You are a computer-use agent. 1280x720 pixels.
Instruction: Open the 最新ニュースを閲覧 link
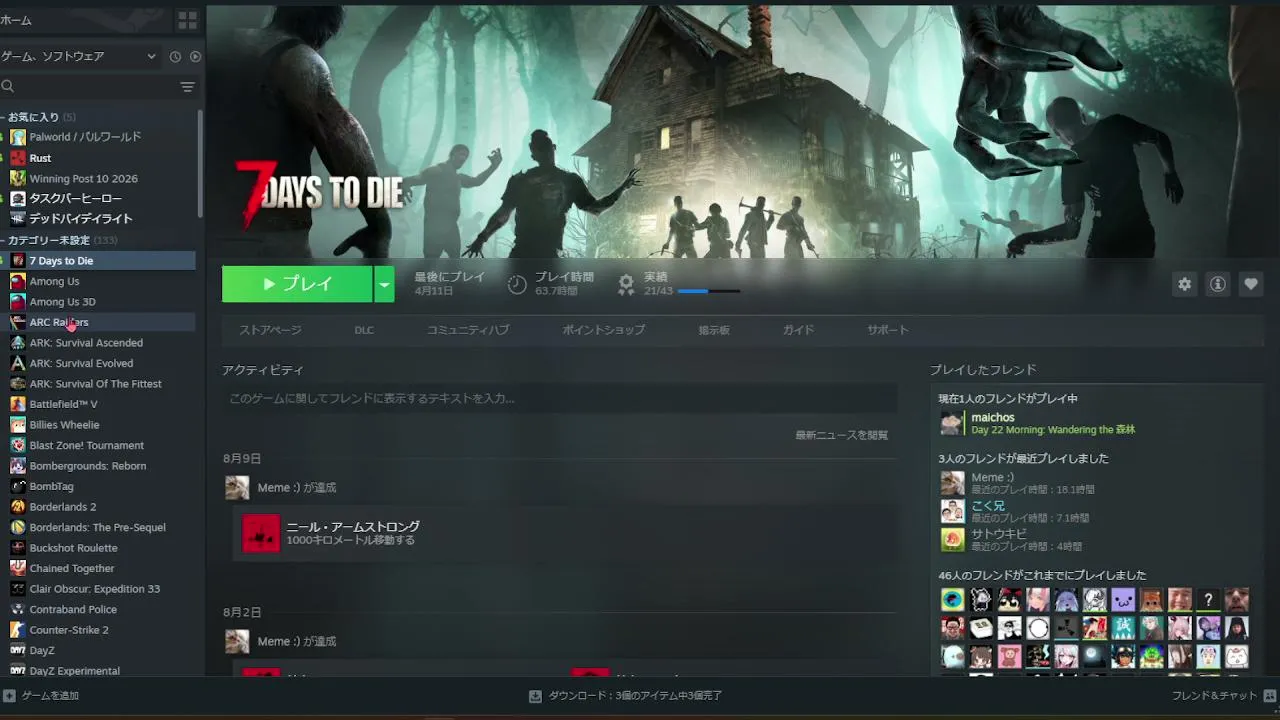[842, 435]
